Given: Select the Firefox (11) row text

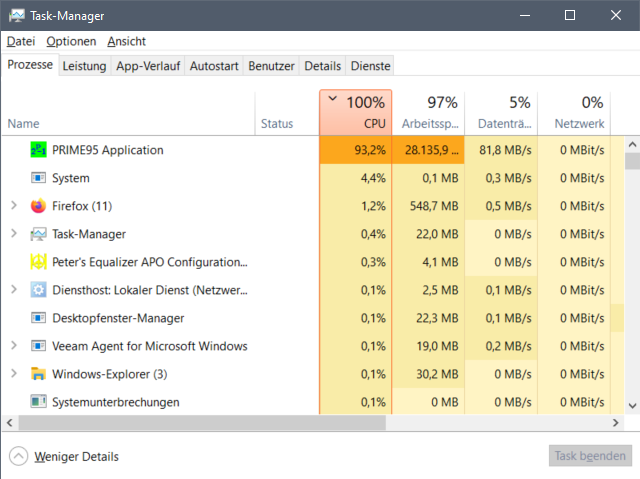Looking at the screenshot, I should click(82, 206).
